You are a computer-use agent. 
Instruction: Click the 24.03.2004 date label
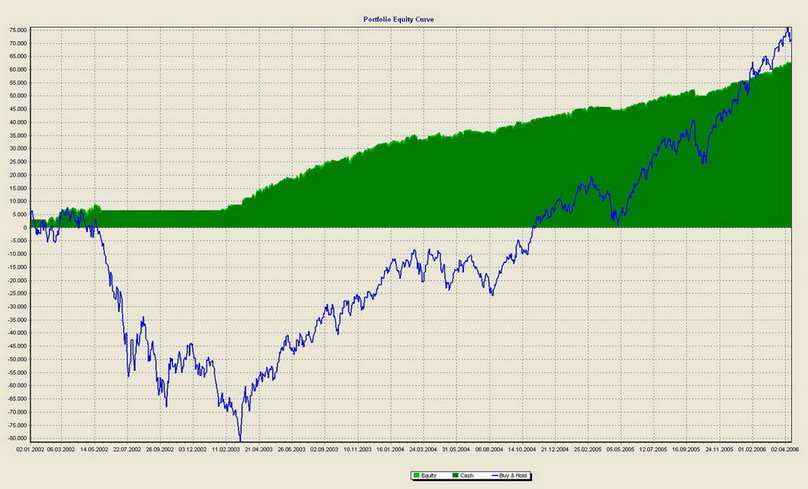(x=423, y=449)
